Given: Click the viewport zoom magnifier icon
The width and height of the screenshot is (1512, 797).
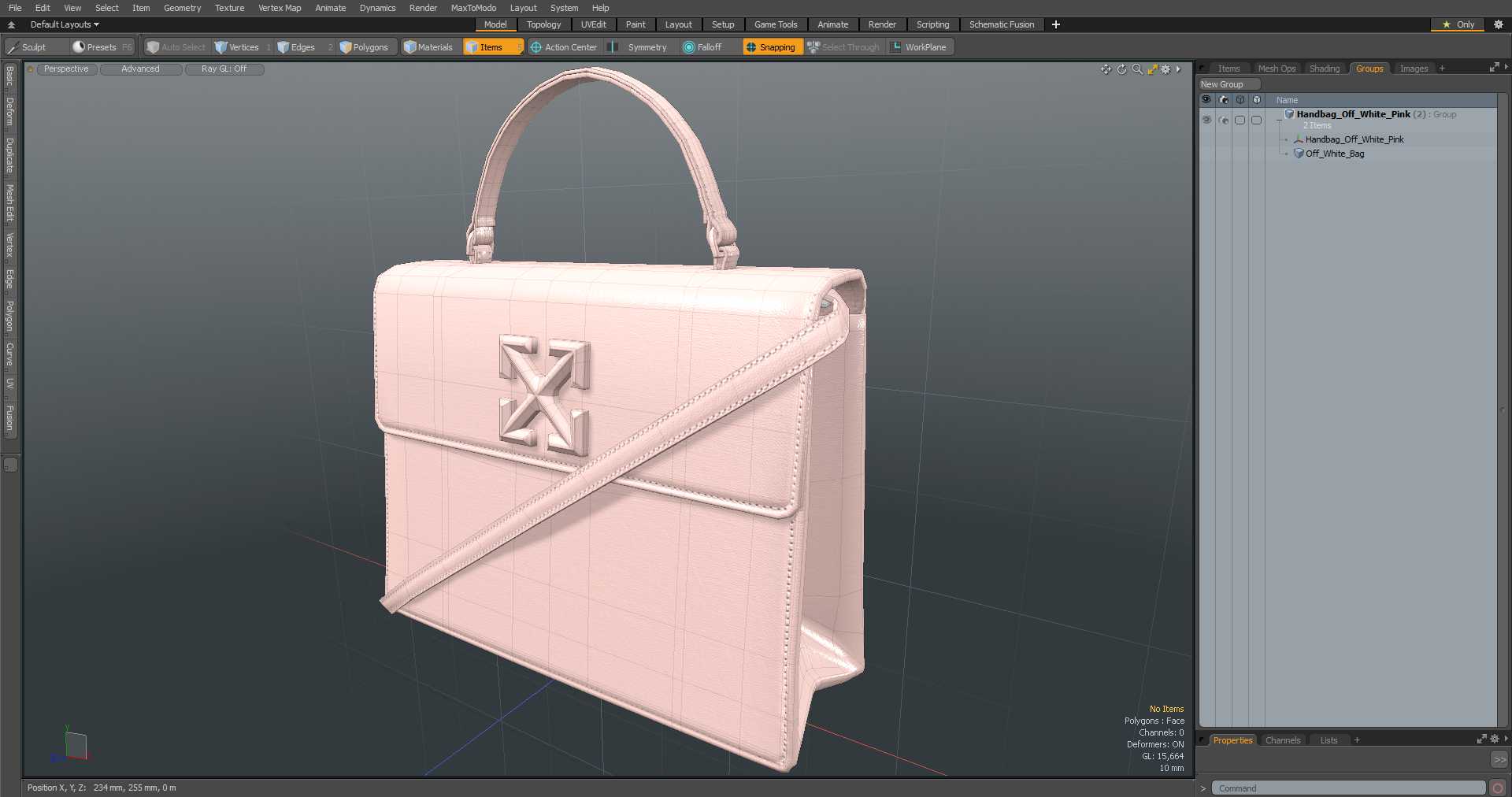Looking at the screenshot, I should [x=1137, y=69].
